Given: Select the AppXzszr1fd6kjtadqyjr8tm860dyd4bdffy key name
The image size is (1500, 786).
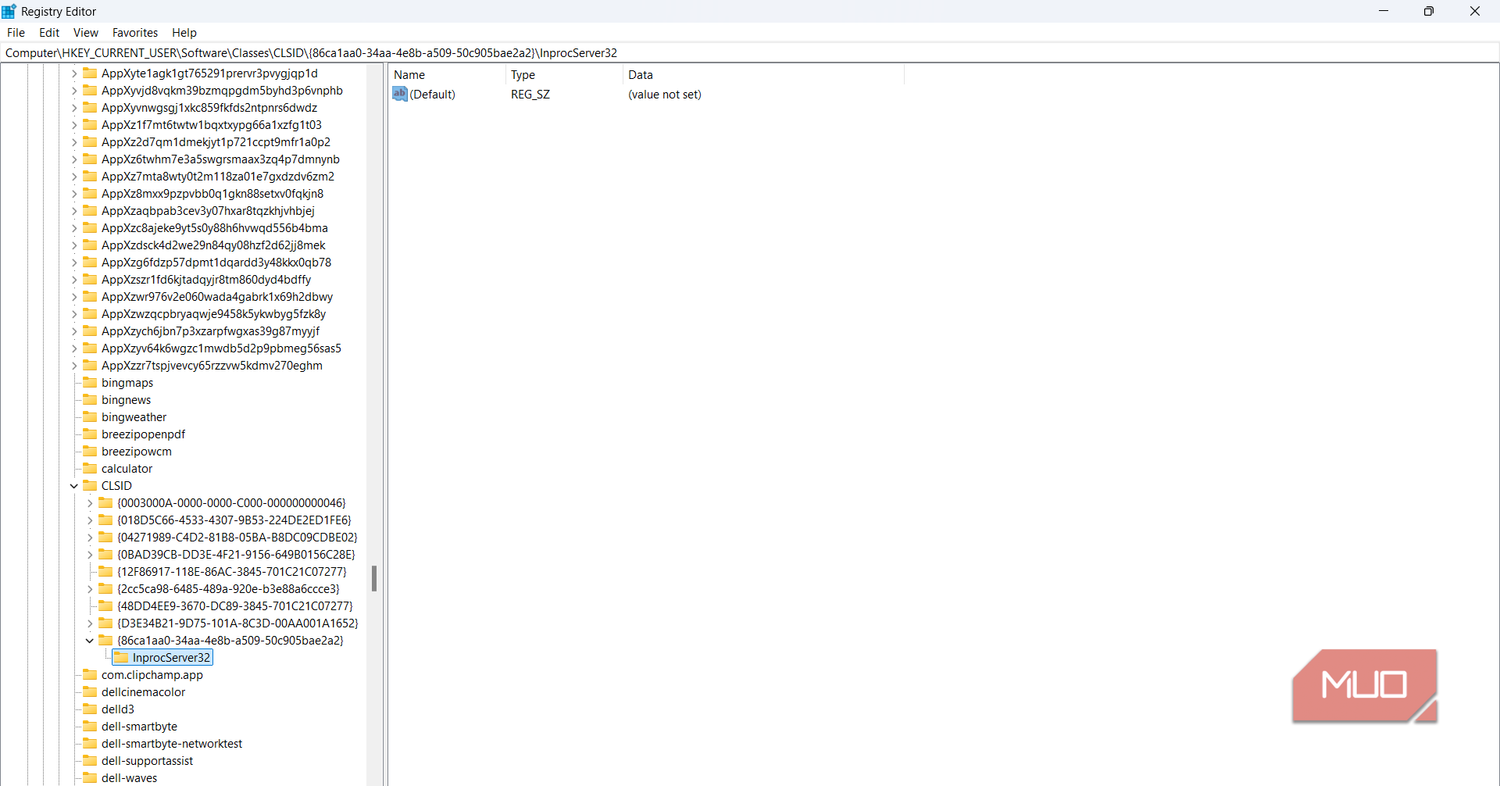Looking at the screenshot, I should 206,279.
